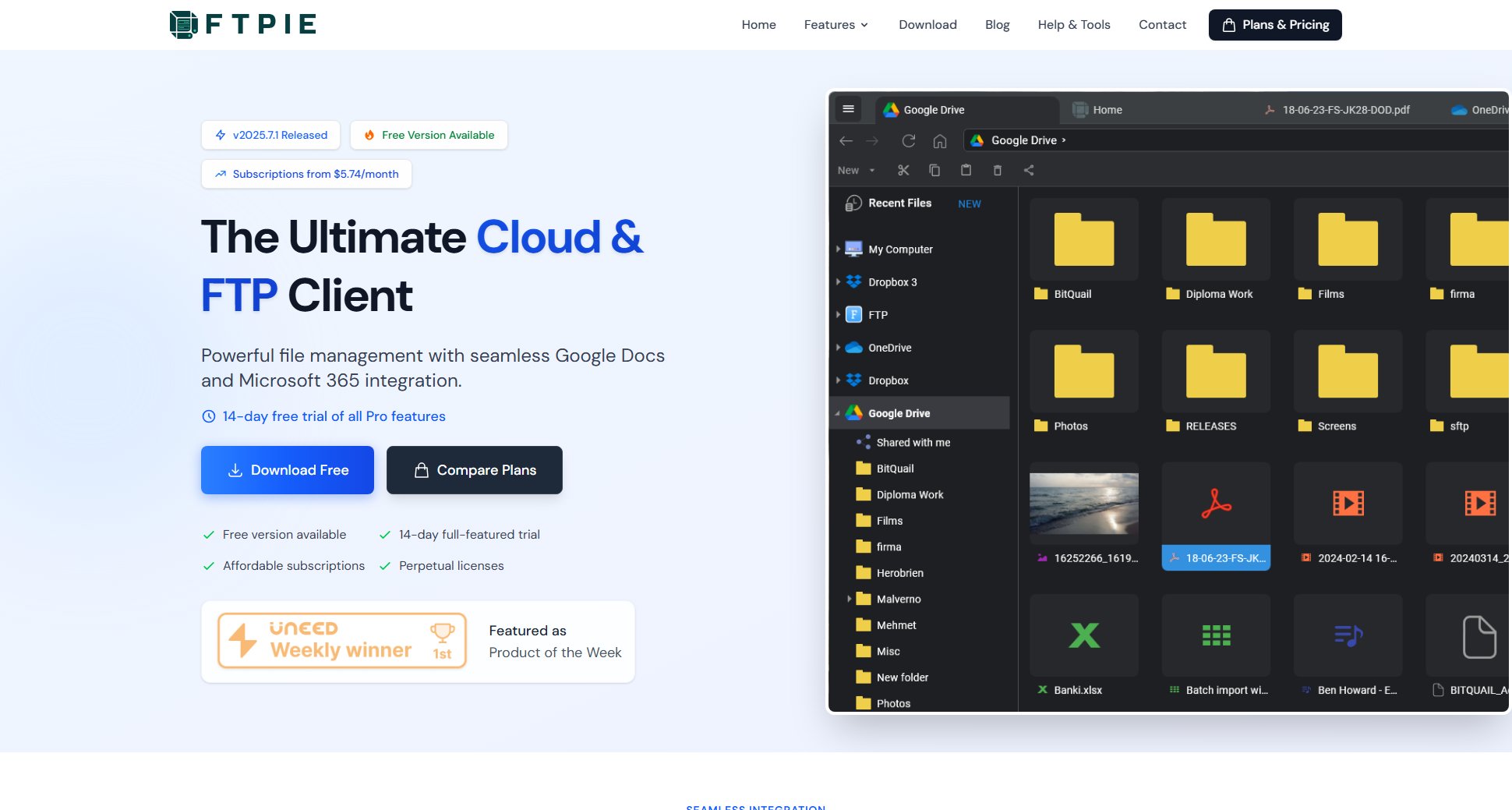Click the copy icon in toolbar
The height and width of the screenshot is (810, 1512).
(x=934, y=170)
